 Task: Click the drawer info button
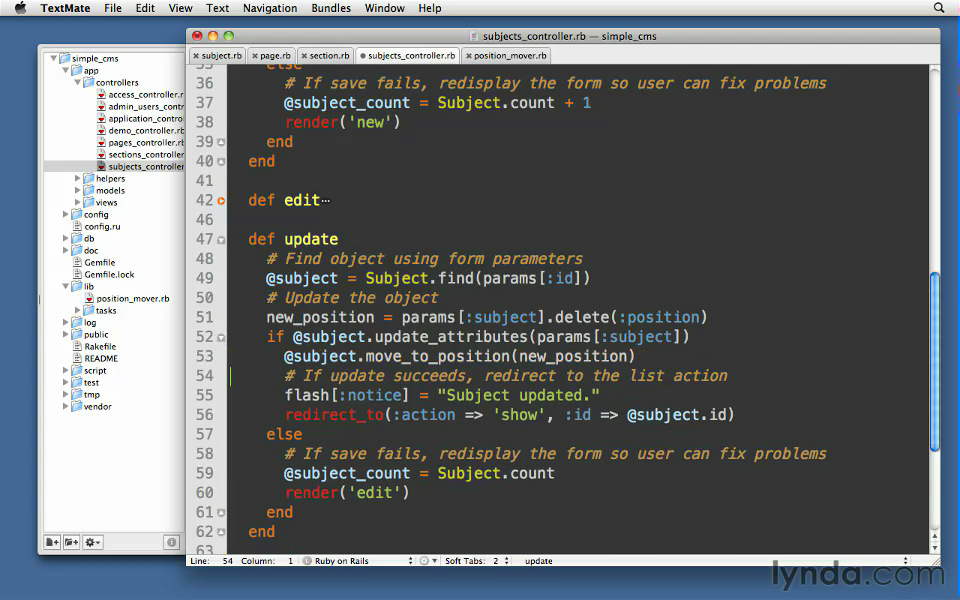click(171, 542)
